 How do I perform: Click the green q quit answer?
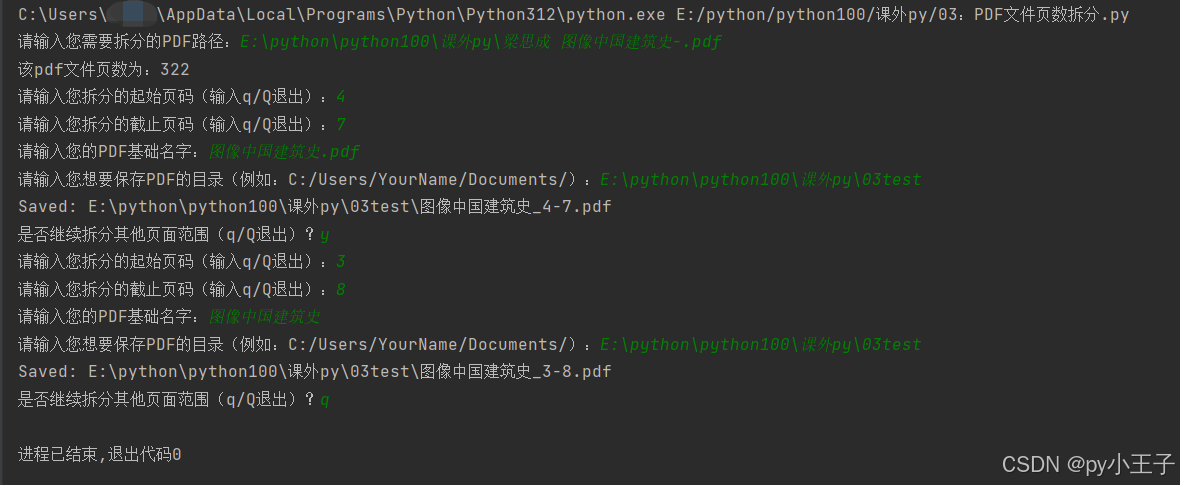click(324, 400)
